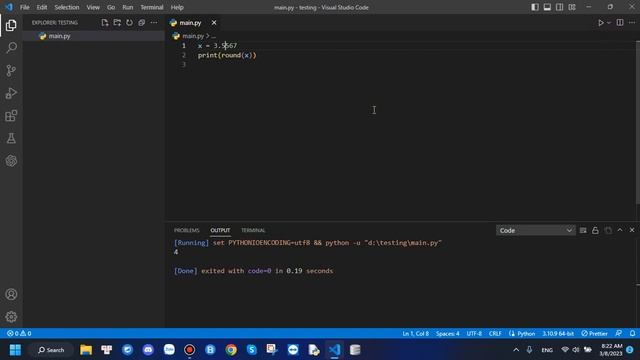
Task: Run the Python file with play button
Action: [x=601, y=23]
